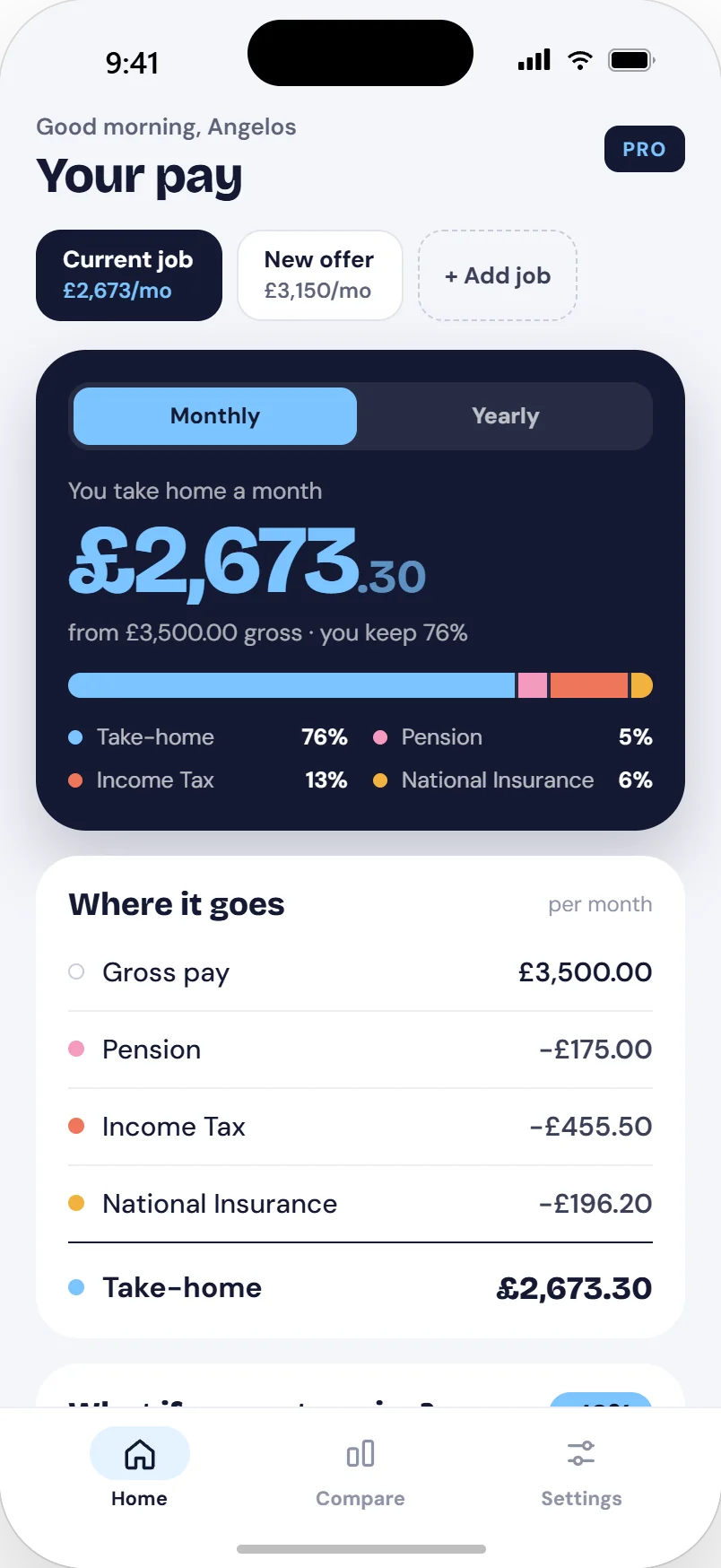Screen dimensions: 721x1568
Task: Select the Monthly toggle segment
Action: (215, 416)
